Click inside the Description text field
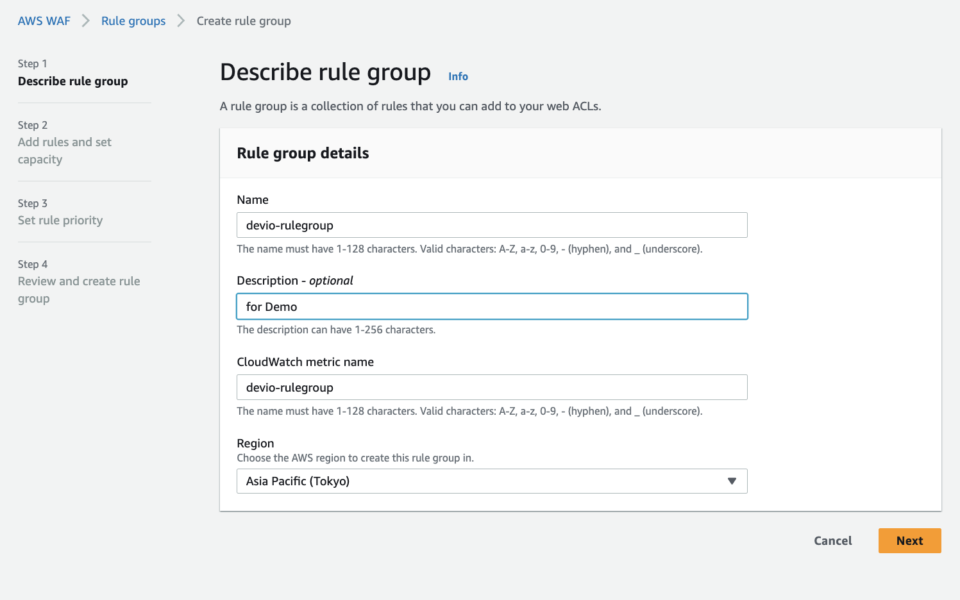This screenshot has width=960, height=600. point(492,306)
